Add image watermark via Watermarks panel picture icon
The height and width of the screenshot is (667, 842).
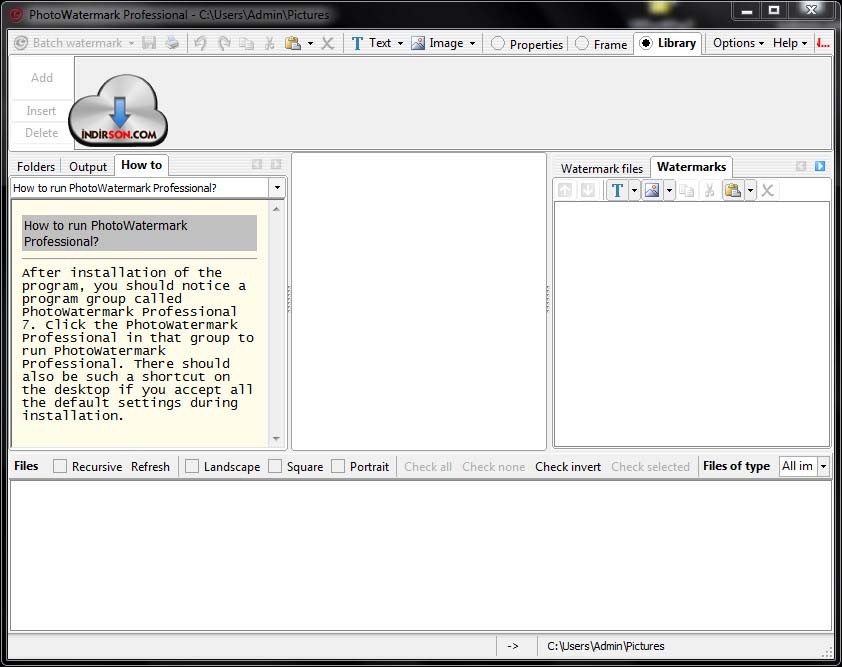652,190
